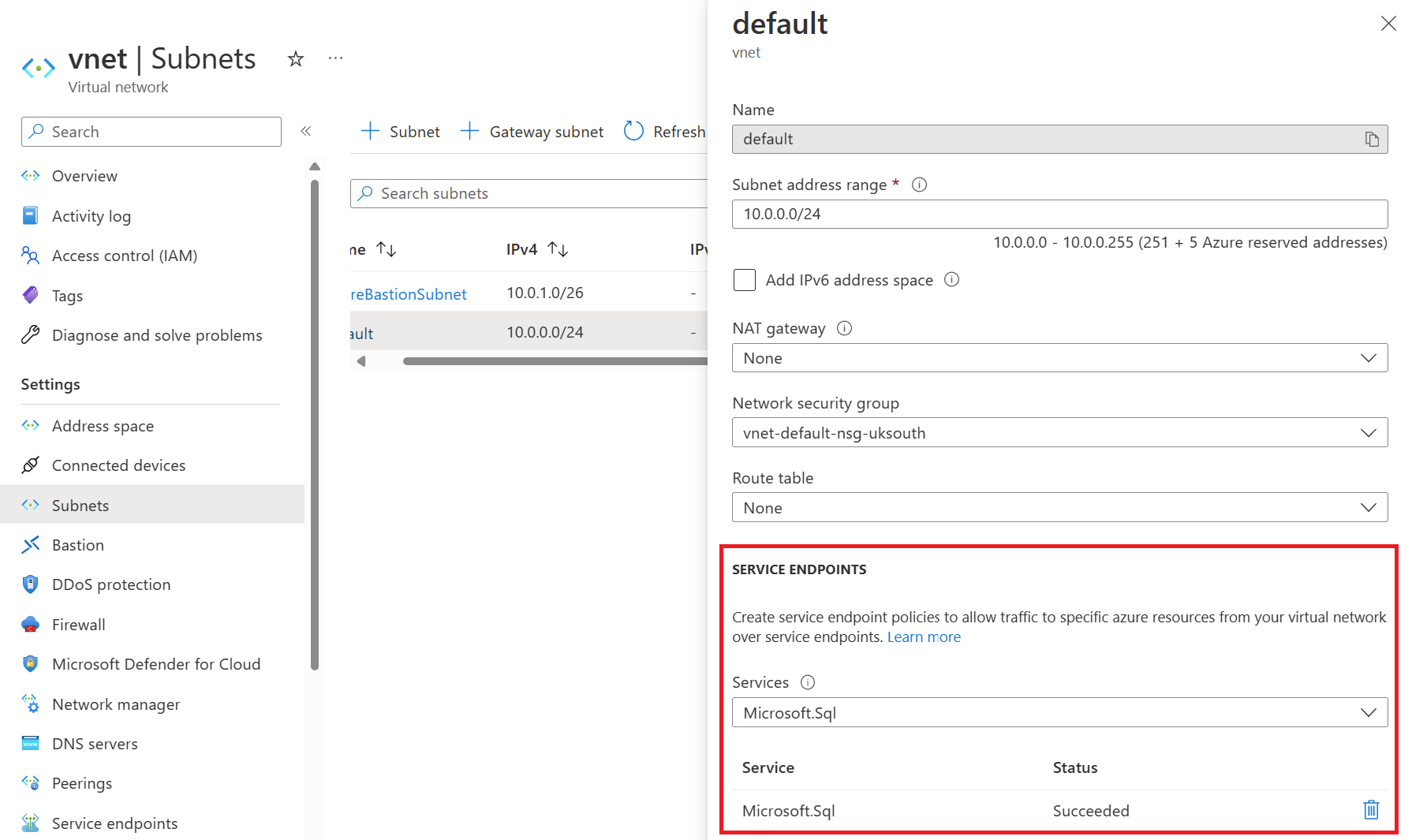
Task: Click the Access control (IAM) people icon
Action: [31, 255]
